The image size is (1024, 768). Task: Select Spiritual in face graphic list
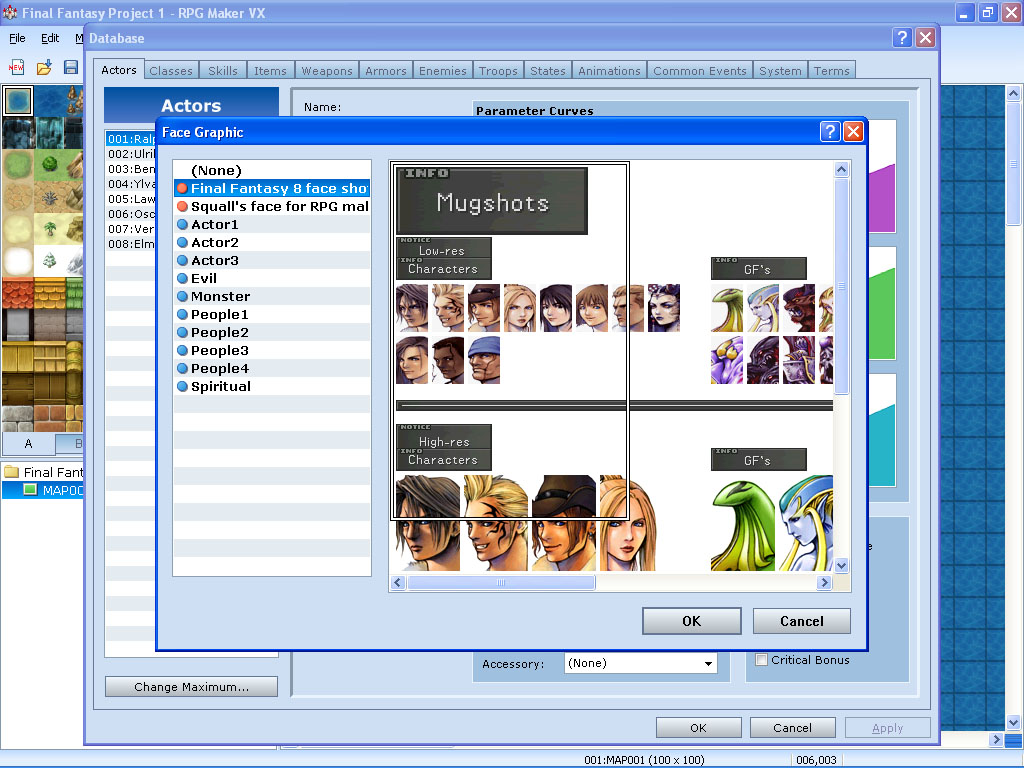272,387
